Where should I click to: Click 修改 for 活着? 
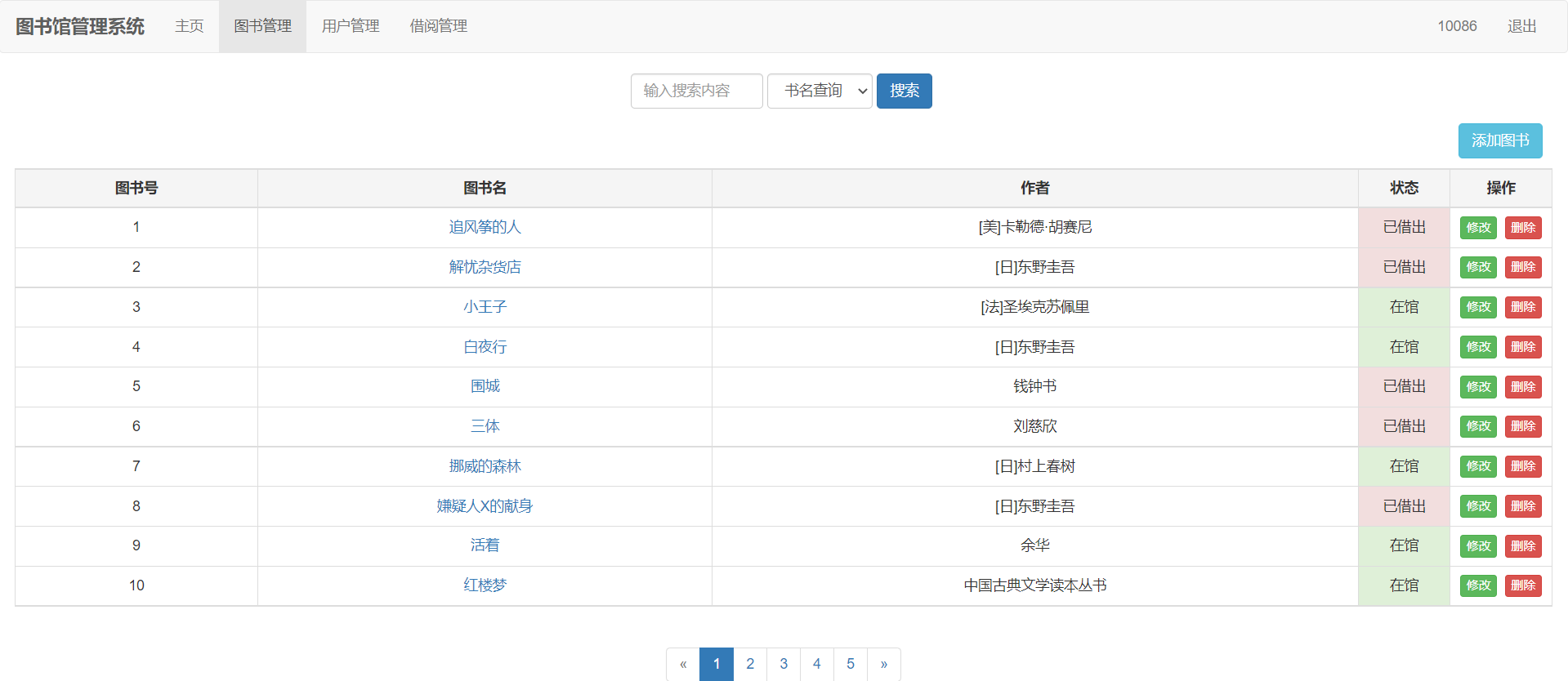[x=1478, y=546]
